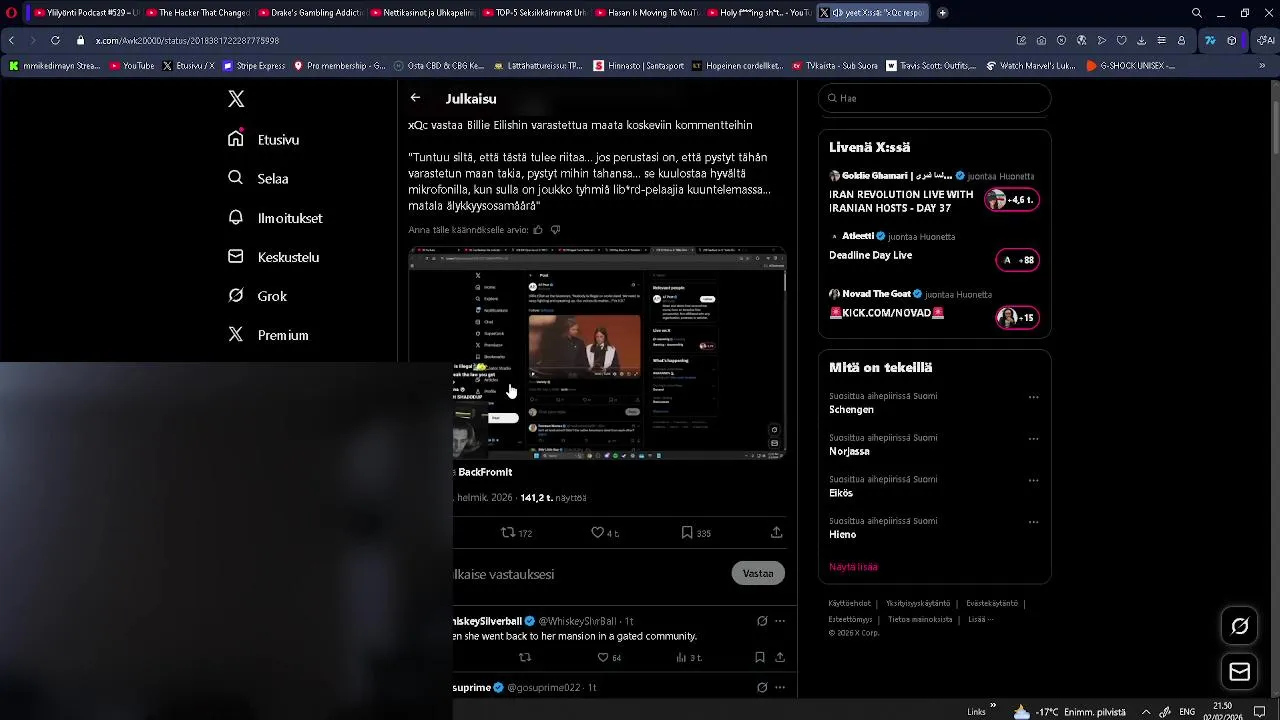This screenshot has height=720, width=1280.
Task: Open more options for Hieno trend
Action: click(1033, 522)
